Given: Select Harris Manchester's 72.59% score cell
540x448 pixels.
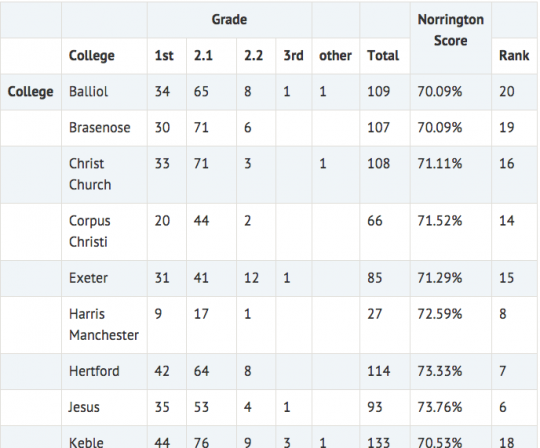Looking at the screenshot, I should [440, 314].
